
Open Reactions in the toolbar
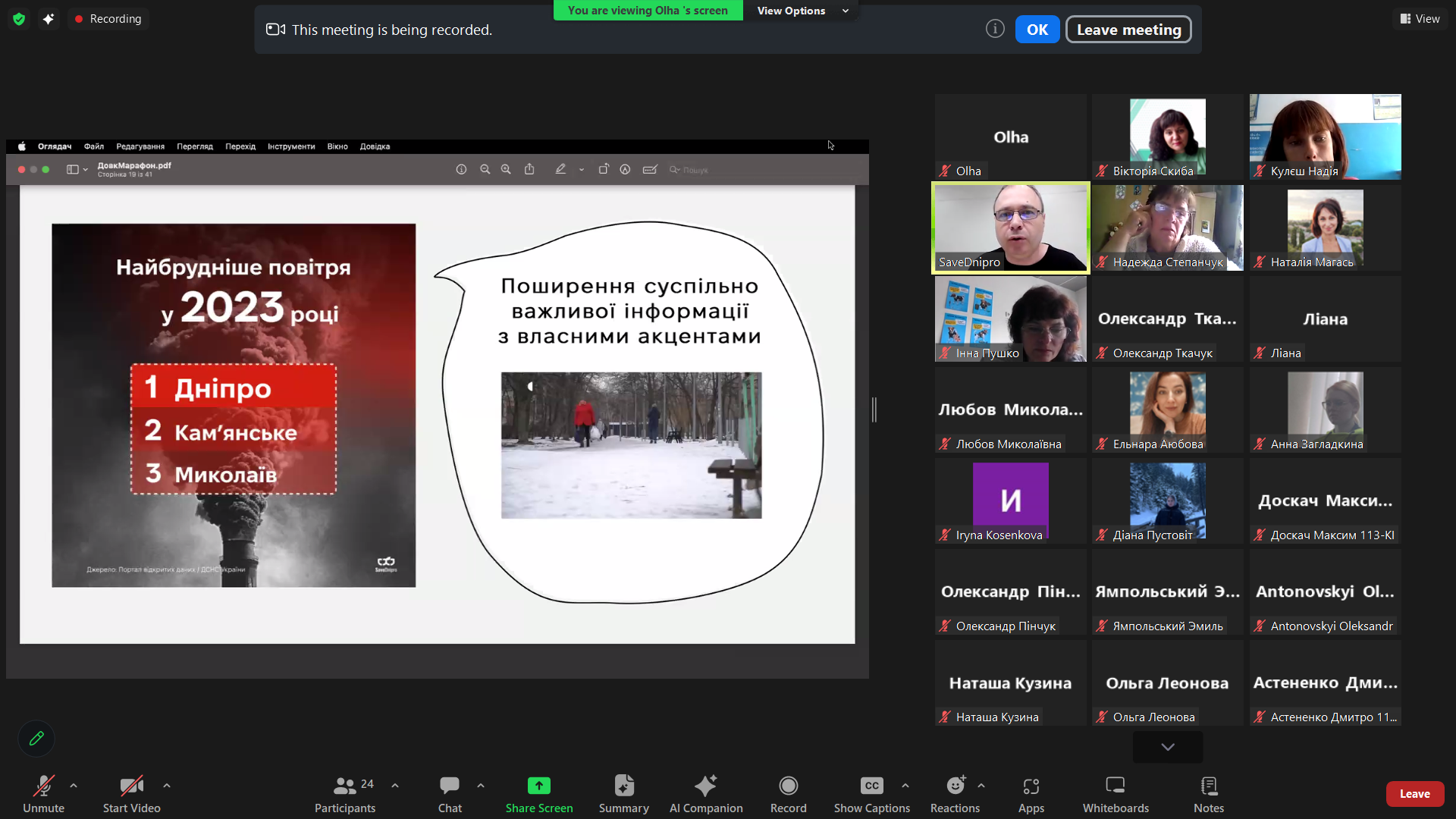pos(955,793)
